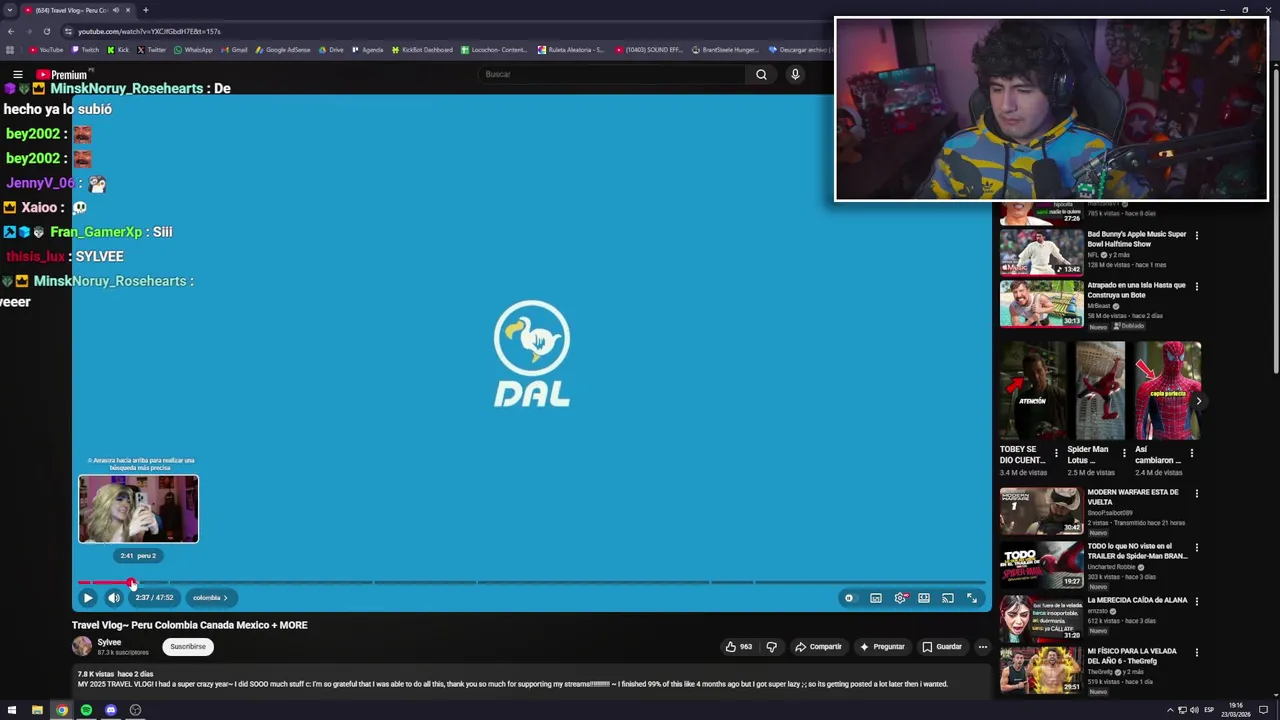This screenshot has width=1280, height=720.
Task: Focus the Buscar search field
Action: point(612,74)
